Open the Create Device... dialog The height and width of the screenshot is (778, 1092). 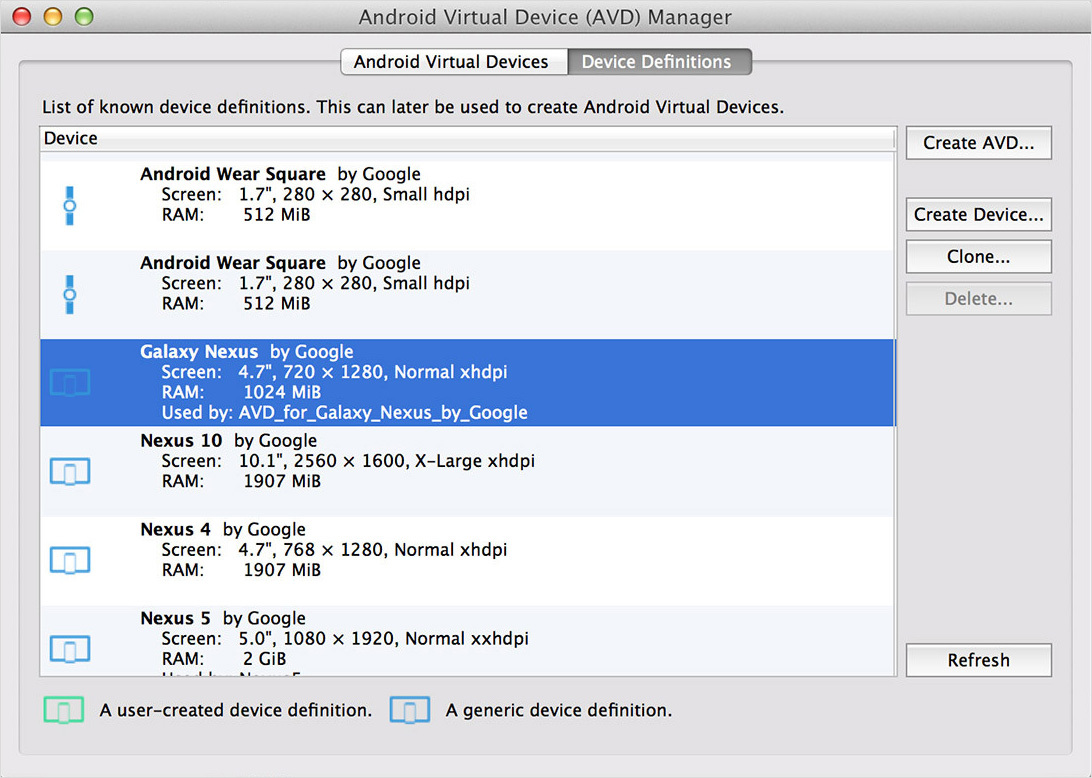978,214
